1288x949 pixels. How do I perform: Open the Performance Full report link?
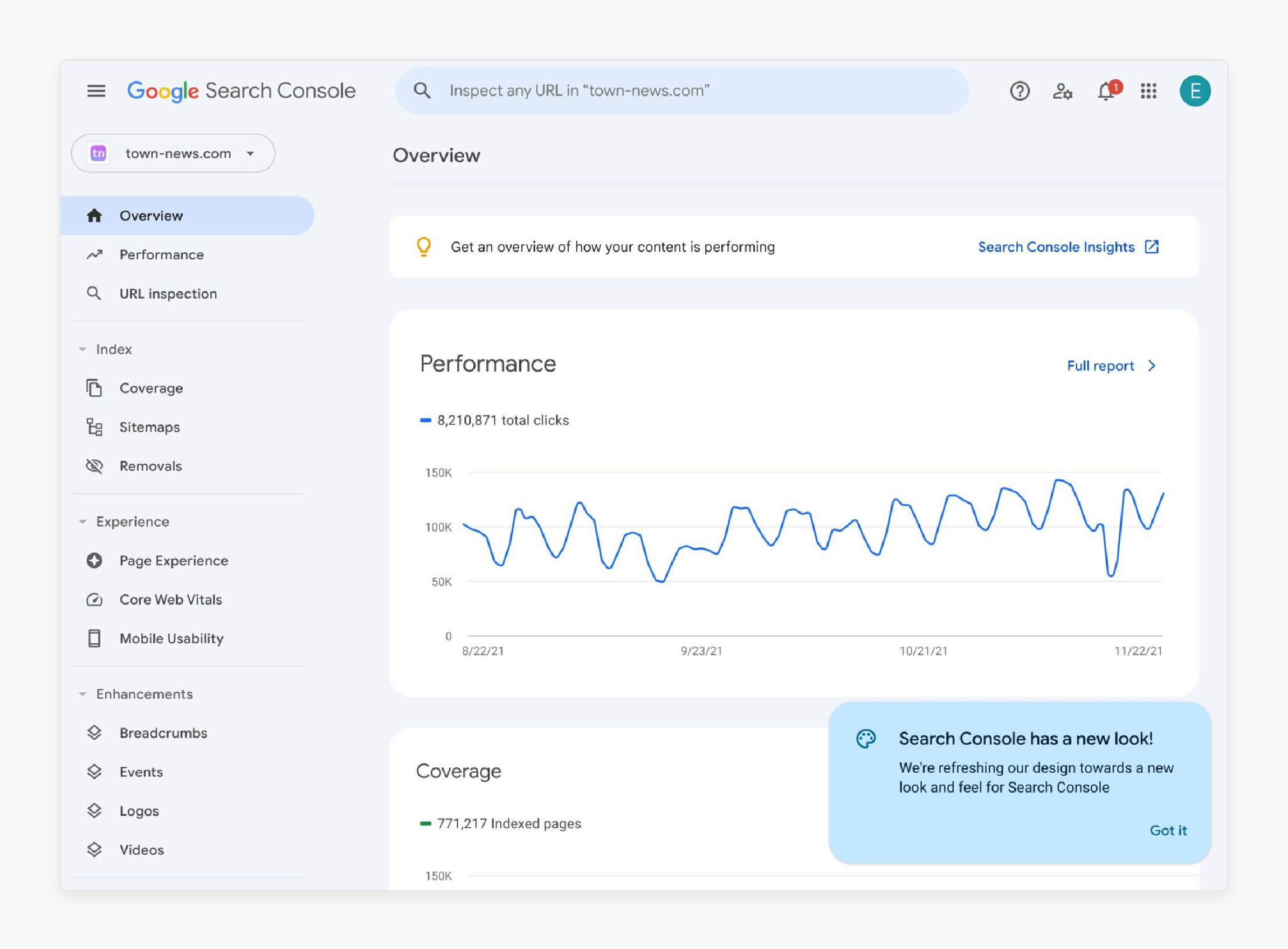pyautogui.click(x=1111, y=366)
